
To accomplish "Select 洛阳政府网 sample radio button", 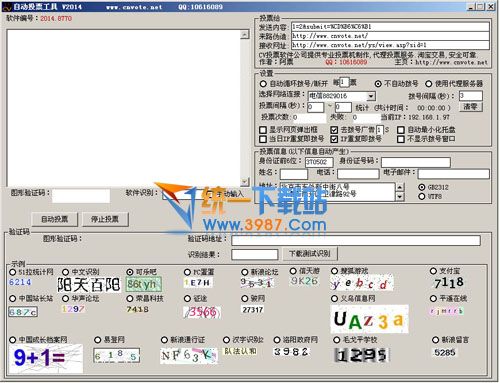I will tap(277, 340).
